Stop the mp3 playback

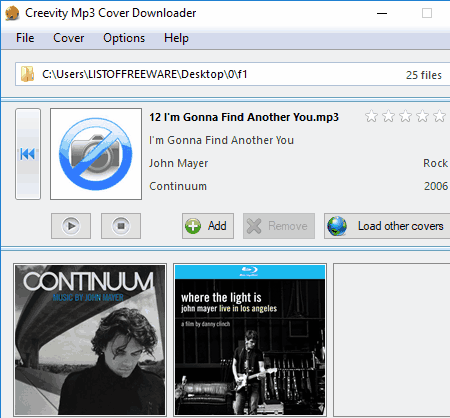coord(121,226)
